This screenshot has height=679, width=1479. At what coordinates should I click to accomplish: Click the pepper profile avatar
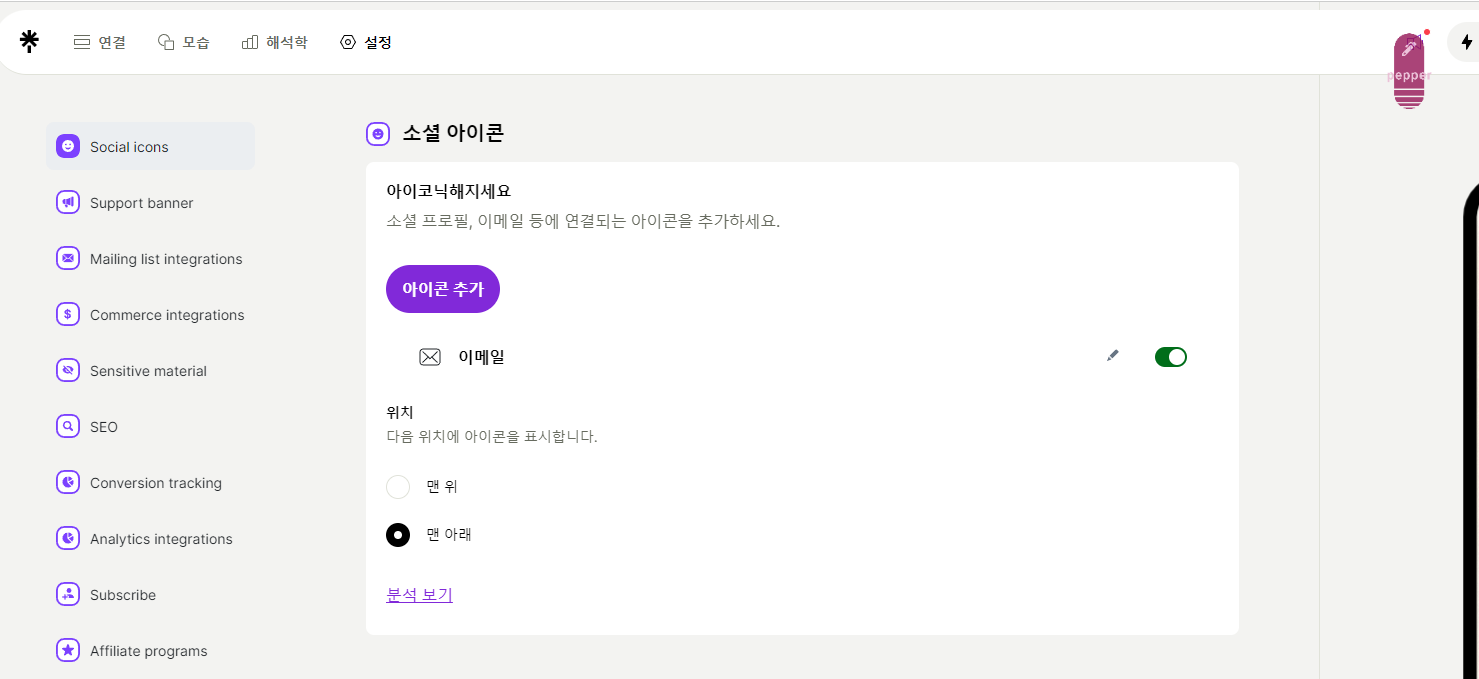(1409, 68)
